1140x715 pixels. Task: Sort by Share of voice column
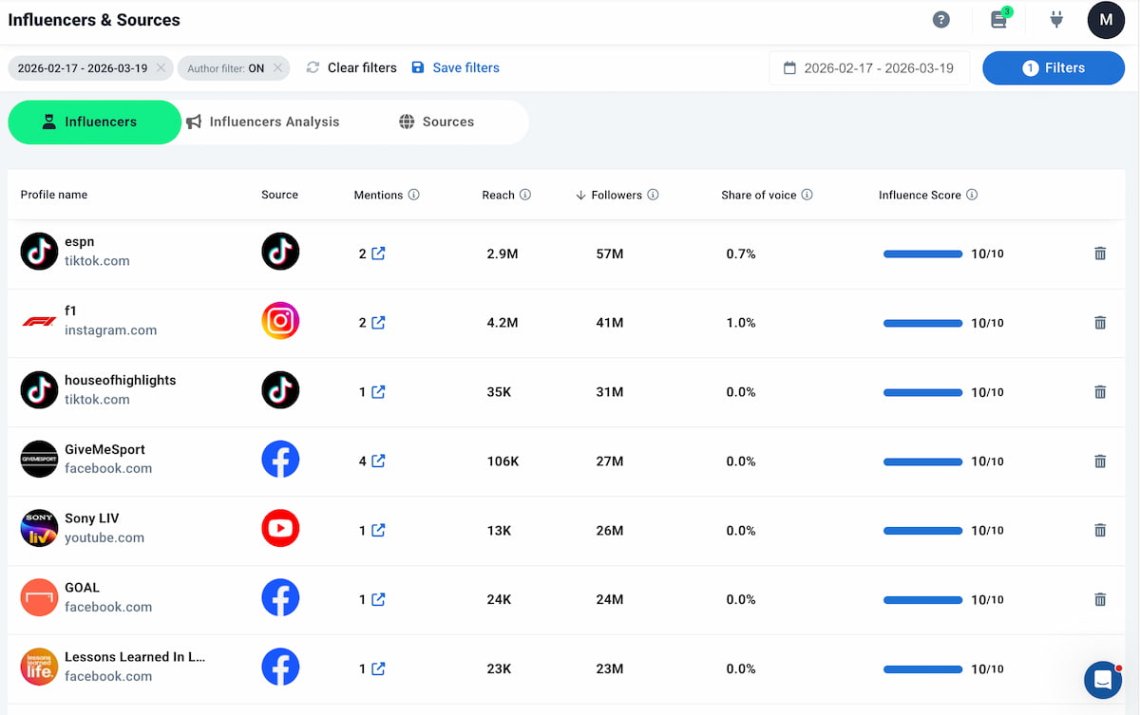(760, 194)
